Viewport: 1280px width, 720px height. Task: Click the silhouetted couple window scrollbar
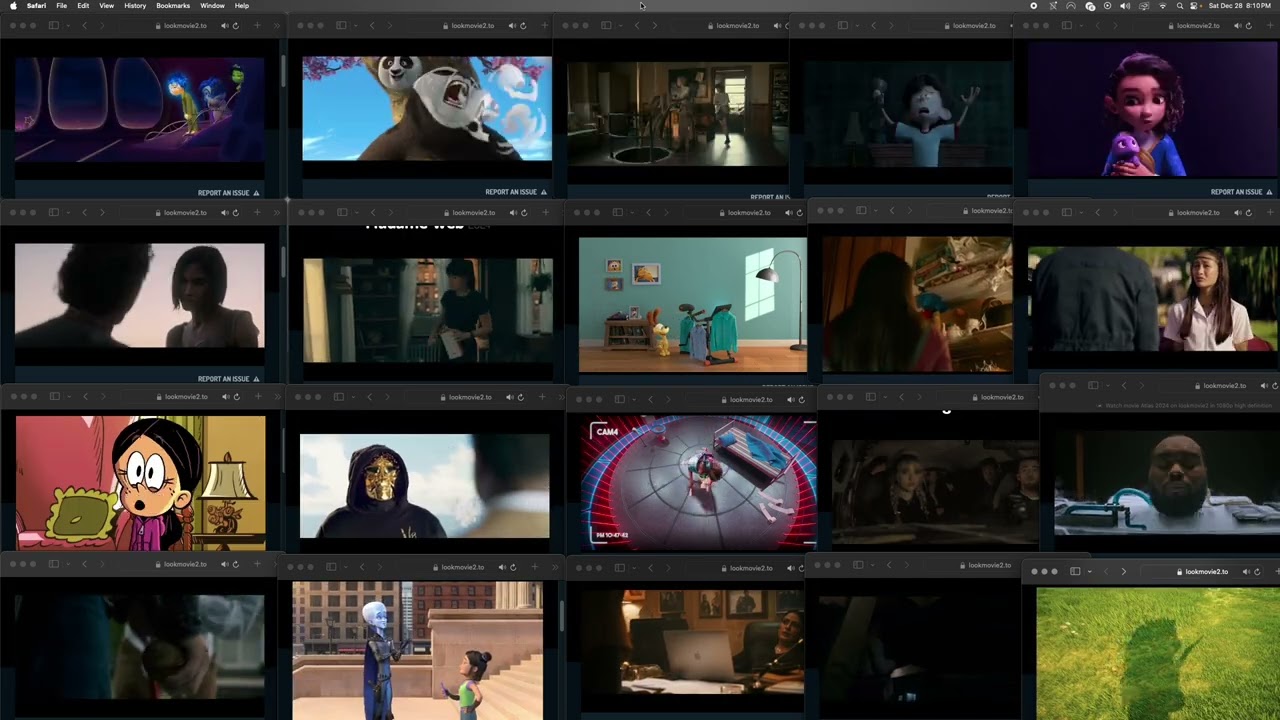(x=284, y=262)
